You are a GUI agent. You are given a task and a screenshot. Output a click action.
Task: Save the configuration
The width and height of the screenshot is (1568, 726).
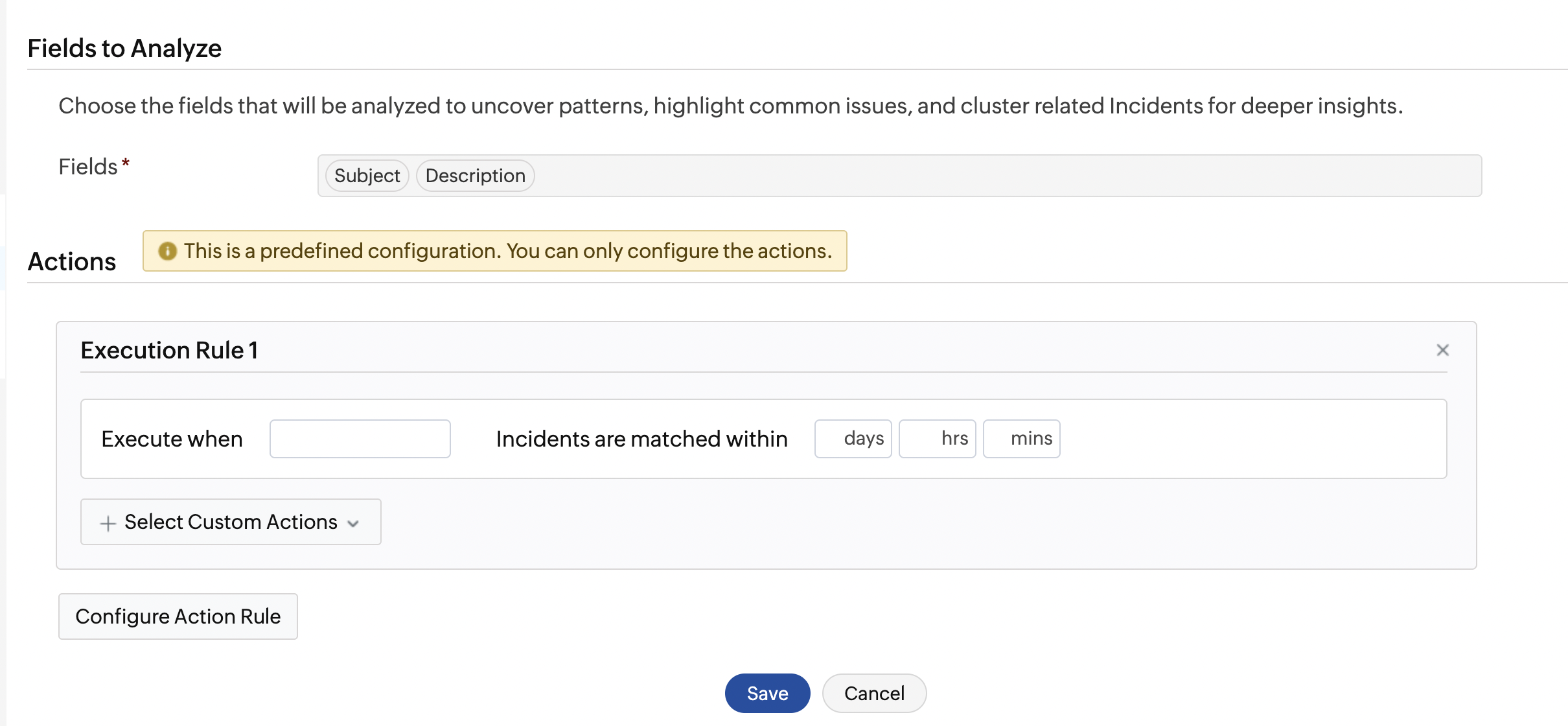point(767,693)
